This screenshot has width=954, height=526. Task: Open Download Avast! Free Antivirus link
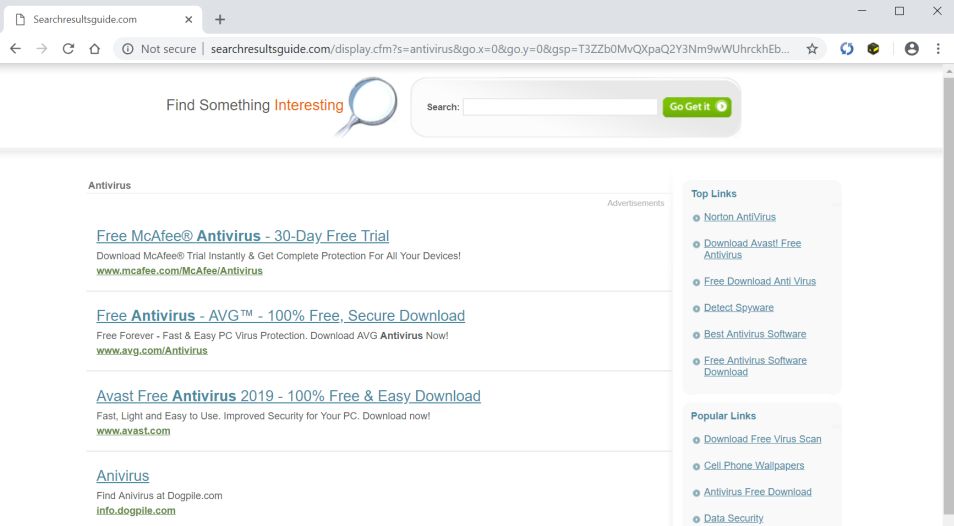(753, 249)
